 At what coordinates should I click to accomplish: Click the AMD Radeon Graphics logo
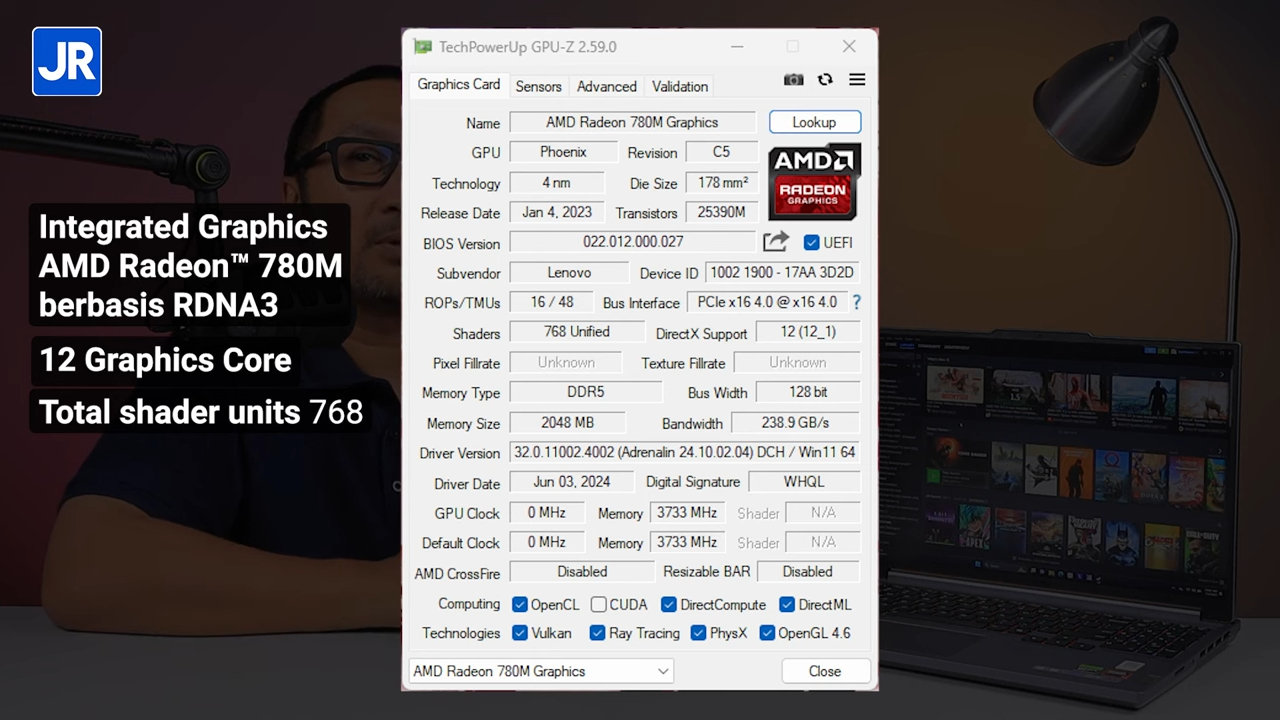click(x=813, y=183)
